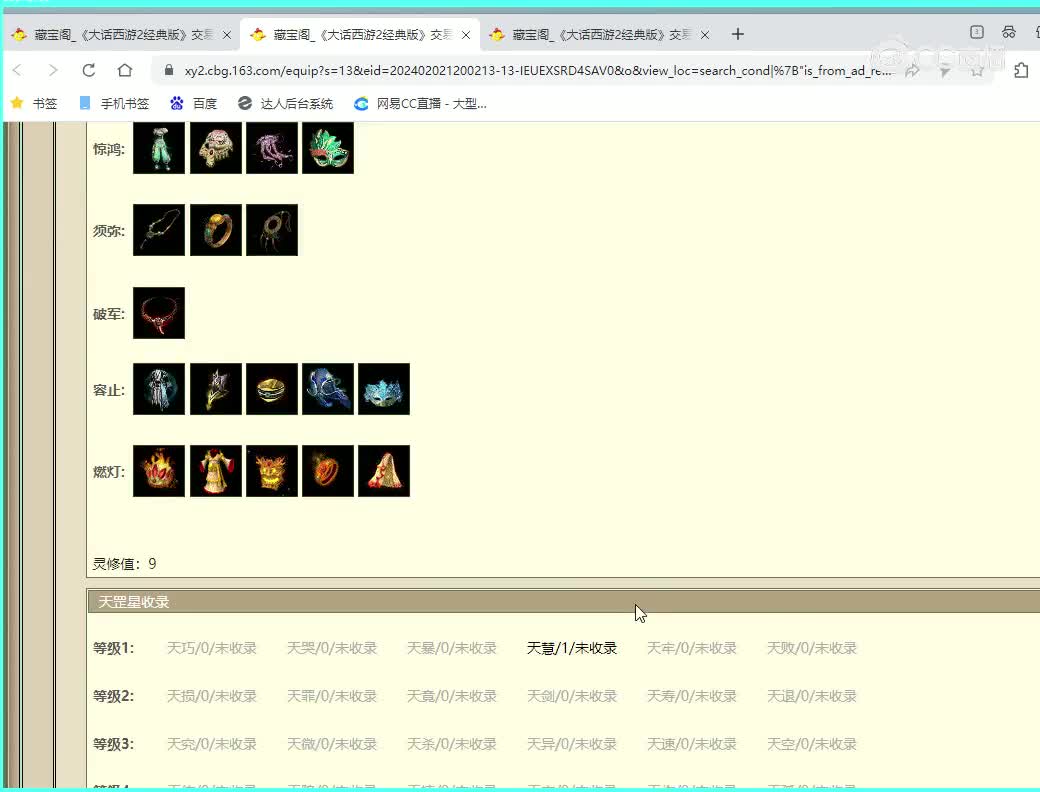Click the green feather mask in 惊鸿 row

328,148
